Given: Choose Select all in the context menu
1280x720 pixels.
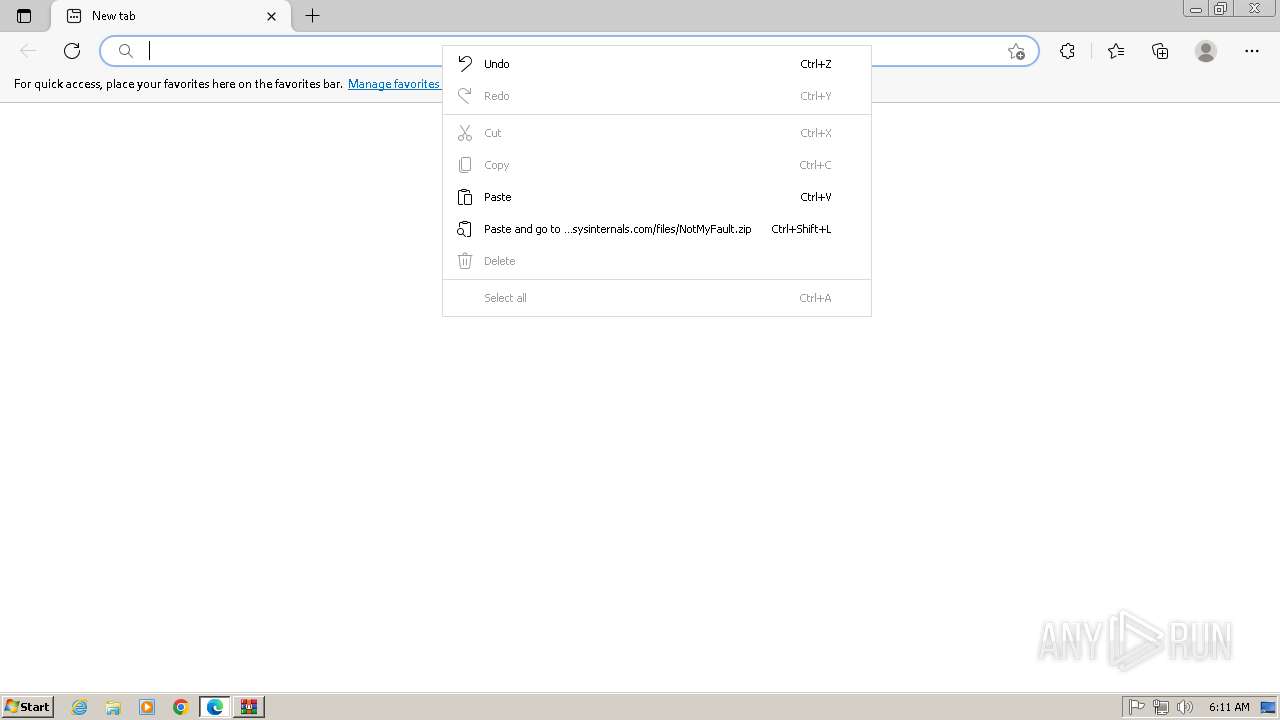Looking at the screenshot, I should click(x=657, y=298).
